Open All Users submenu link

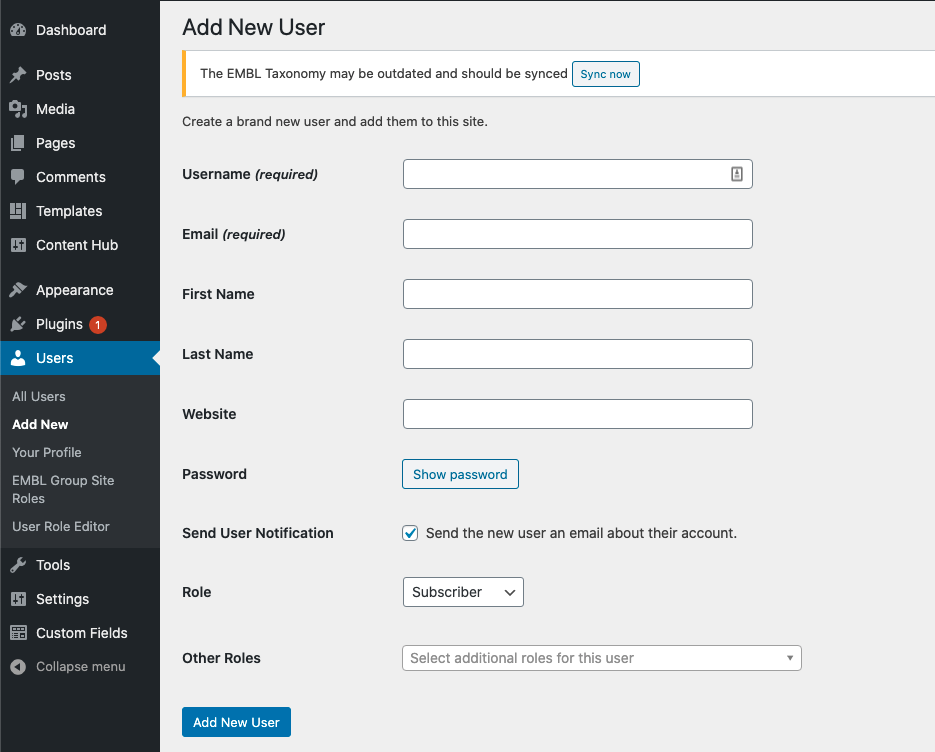tap(39, 397)
